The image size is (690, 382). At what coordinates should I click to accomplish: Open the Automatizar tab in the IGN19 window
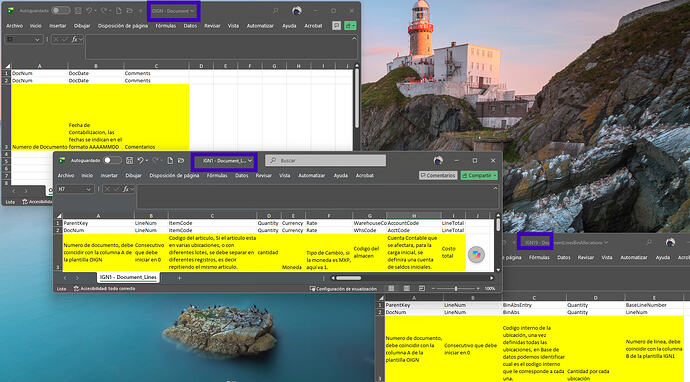[634, 257]
